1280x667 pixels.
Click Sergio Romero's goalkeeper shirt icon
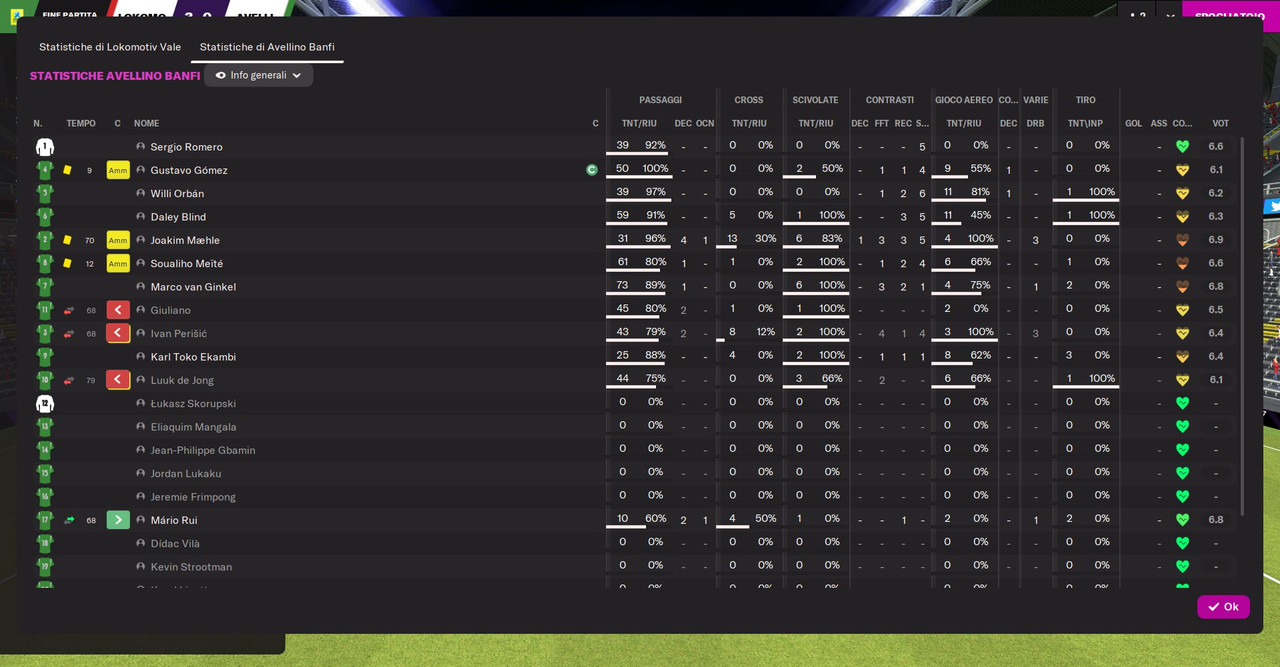pos(45,147)
